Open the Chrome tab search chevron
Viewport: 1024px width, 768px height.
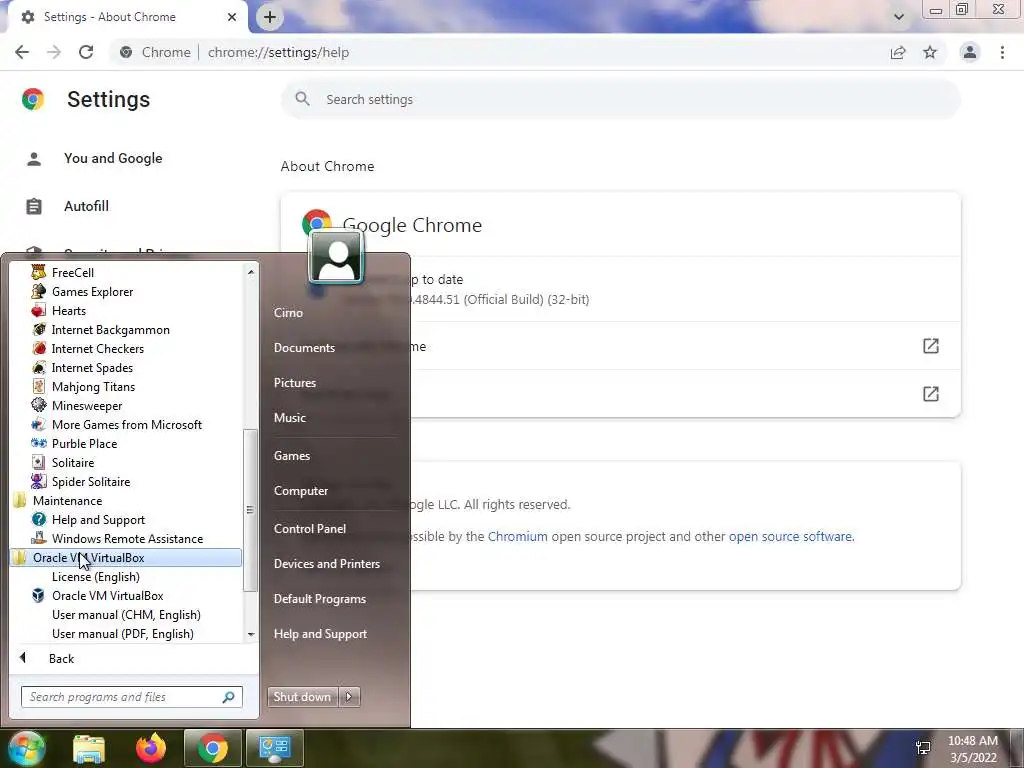[899, 16]
